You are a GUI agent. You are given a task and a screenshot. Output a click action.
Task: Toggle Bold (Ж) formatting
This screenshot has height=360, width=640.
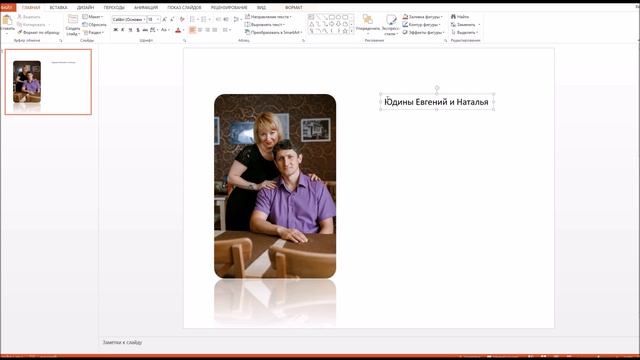[115, 30]
